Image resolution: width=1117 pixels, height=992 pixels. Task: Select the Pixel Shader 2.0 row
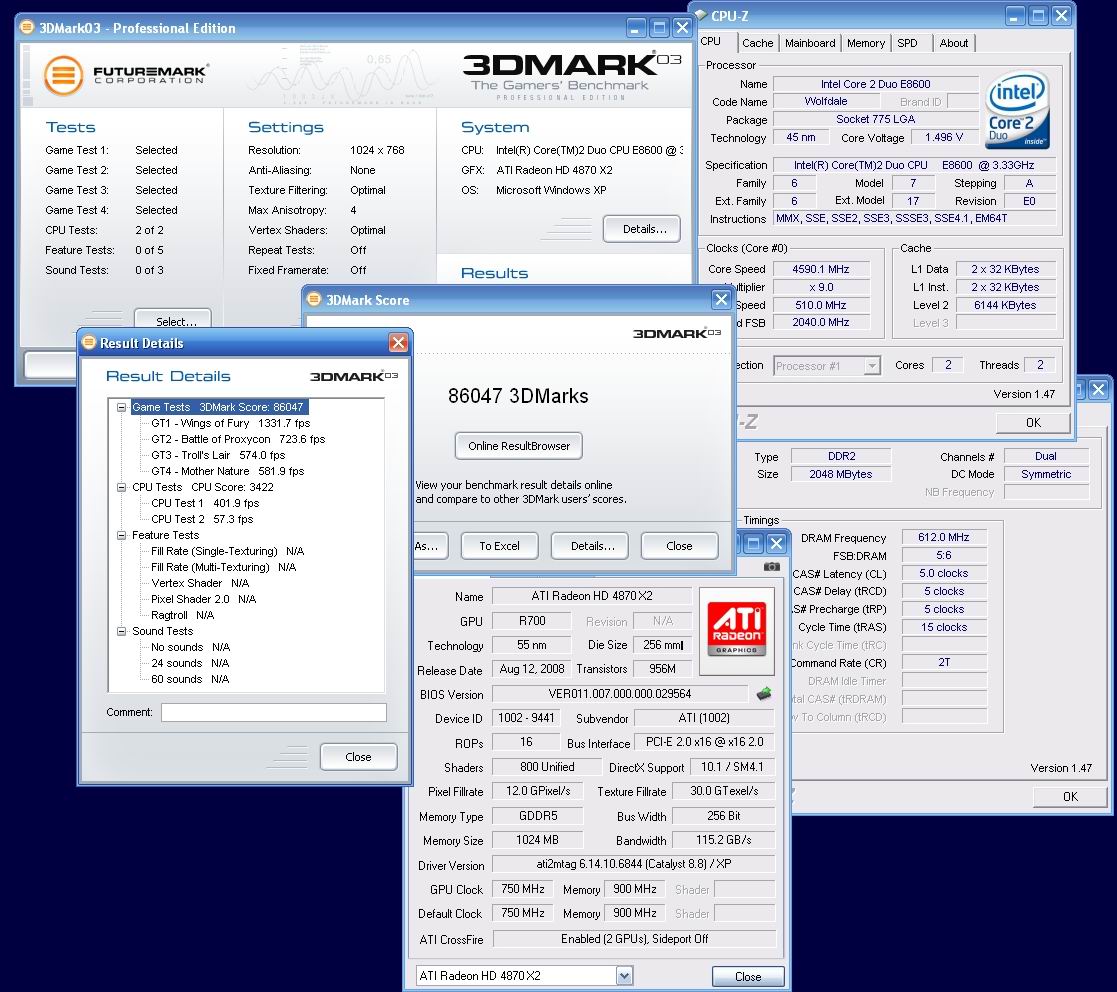[x=204, y=599]
